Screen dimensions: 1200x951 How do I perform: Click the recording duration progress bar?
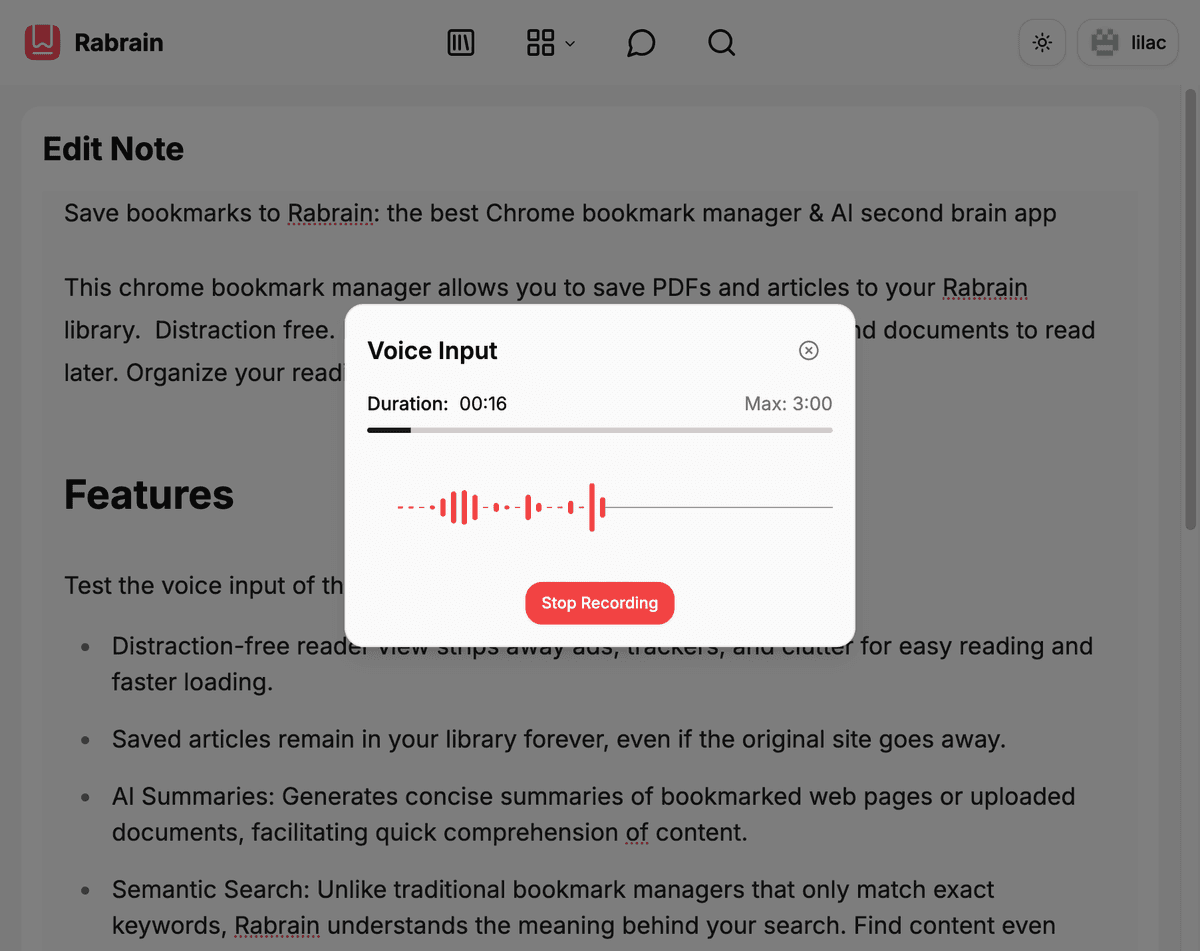[600, 430]
